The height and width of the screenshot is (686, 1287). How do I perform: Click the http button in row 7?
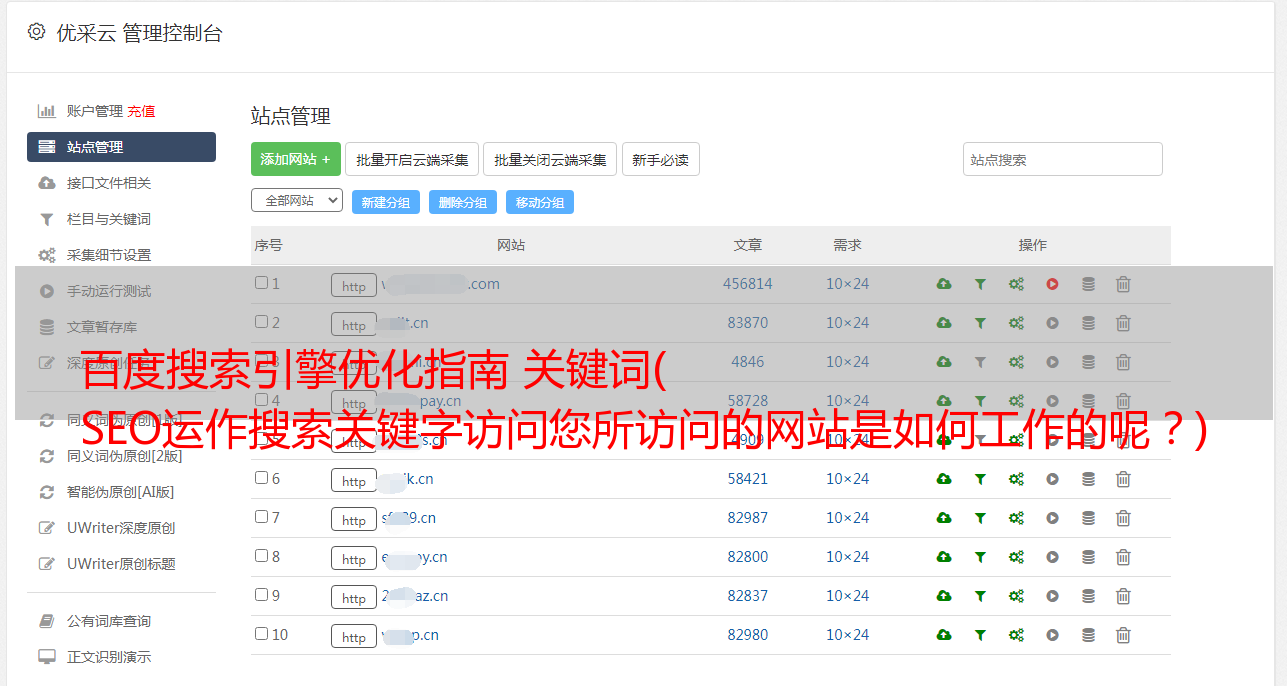point(354,519)
